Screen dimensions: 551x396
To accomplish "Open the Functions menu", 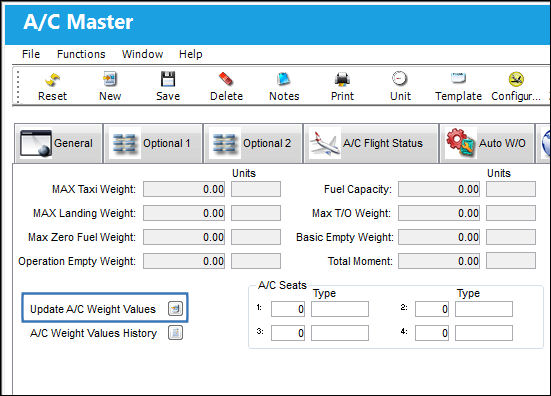I will 81,54.
